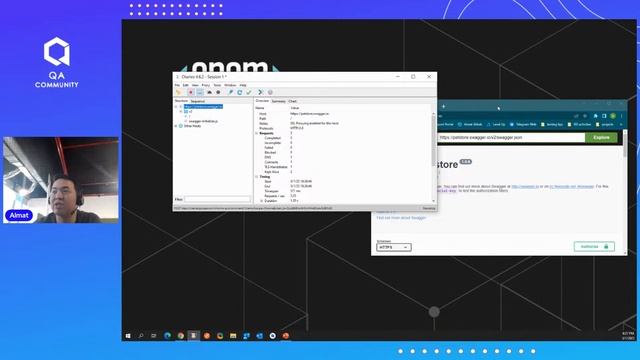
Task: Click the browser side panel icon
Action: point(604,116)
